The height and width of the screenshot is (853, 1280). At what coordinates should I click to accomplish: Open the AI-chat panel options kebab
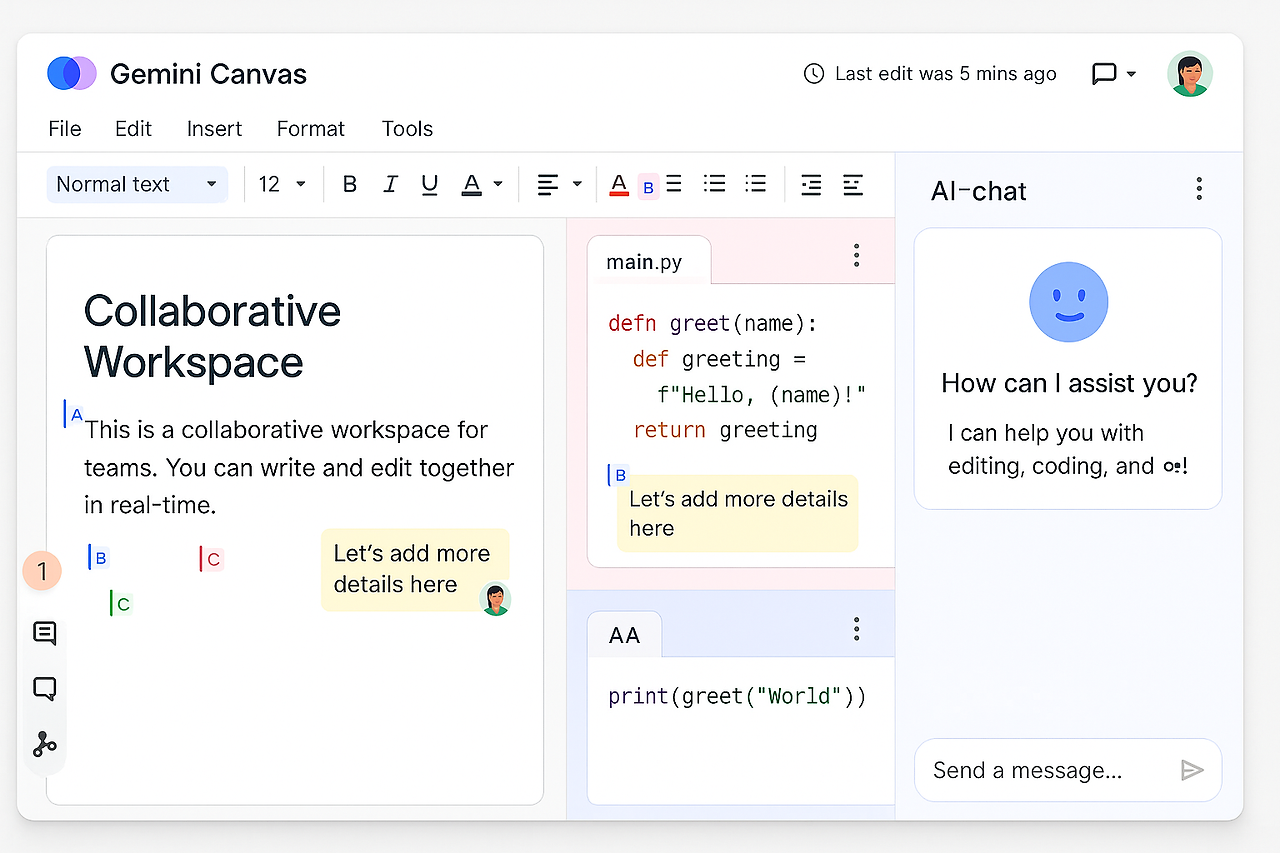coord(1199,189)
